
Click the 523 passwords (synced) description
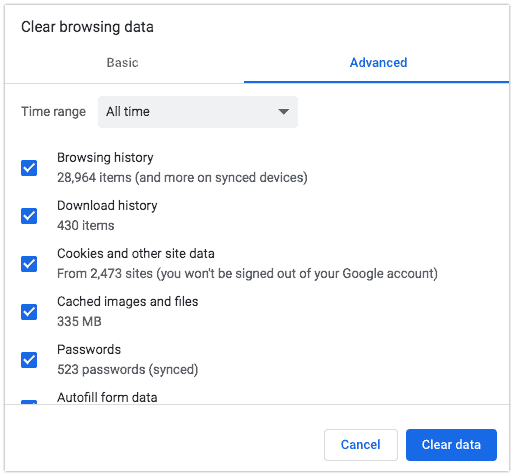pyautogui.click(x=128, y=370)
